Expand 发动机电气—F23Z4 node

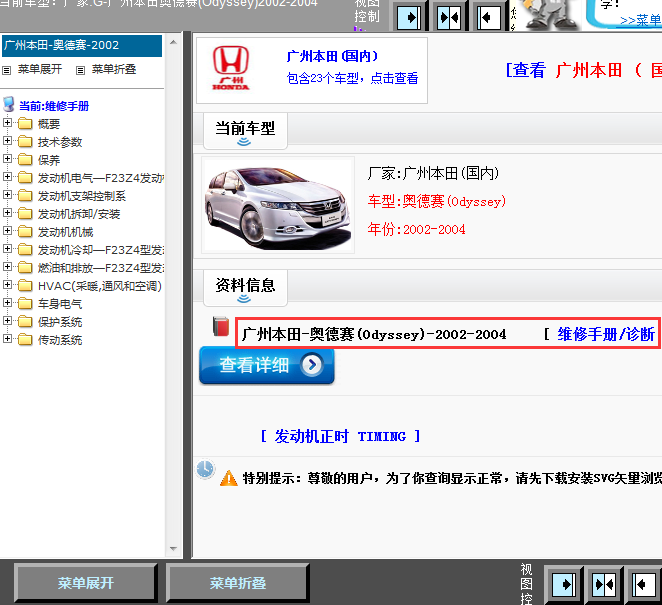point(7,176)
